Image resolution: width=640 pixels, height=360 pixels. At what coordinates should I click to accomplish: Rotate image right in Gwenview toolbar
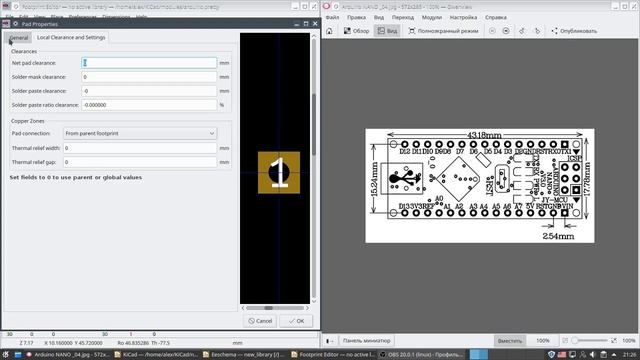pos(537,31)
